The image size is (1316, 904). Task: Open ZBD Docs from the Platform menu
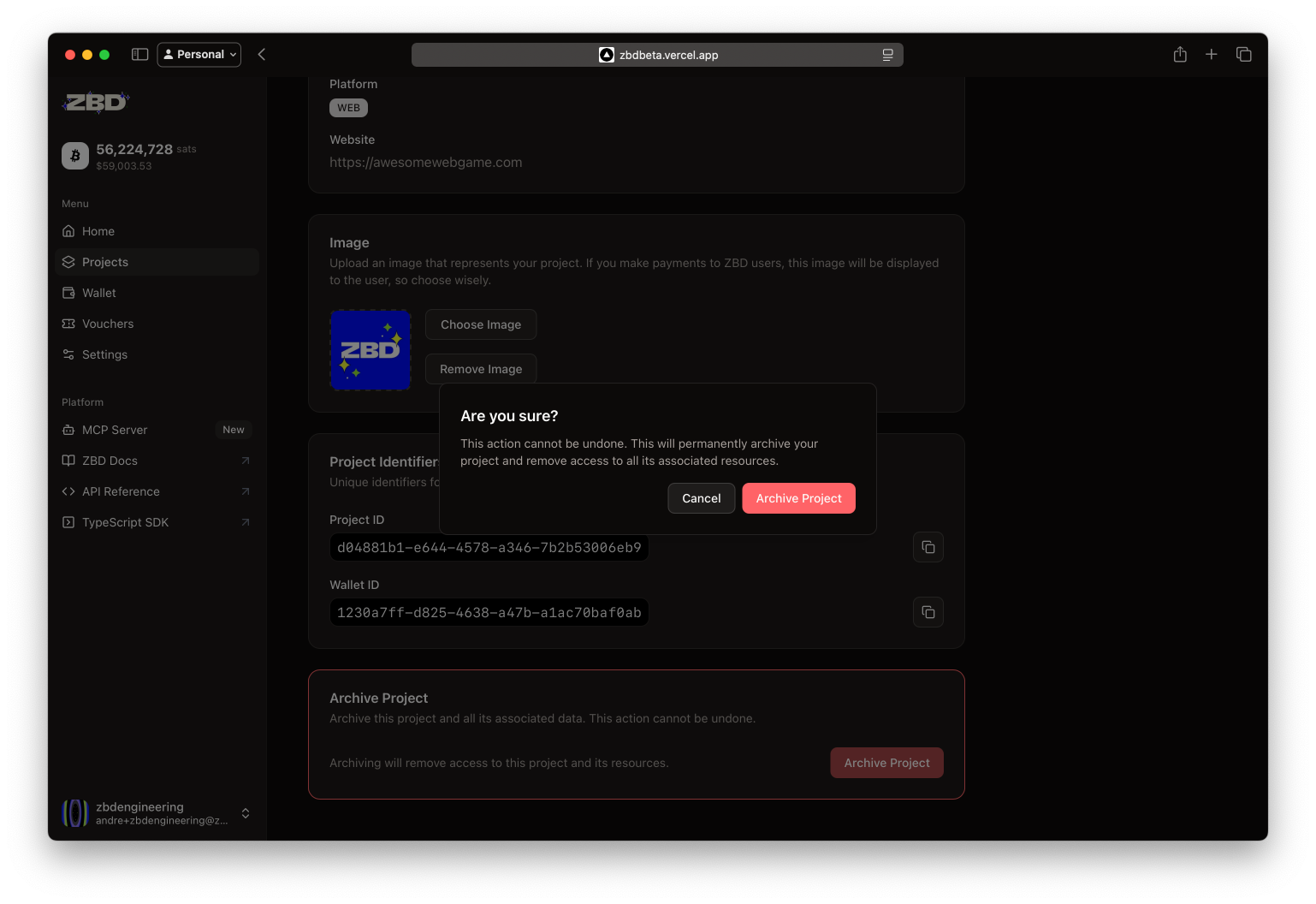[110, 461]
